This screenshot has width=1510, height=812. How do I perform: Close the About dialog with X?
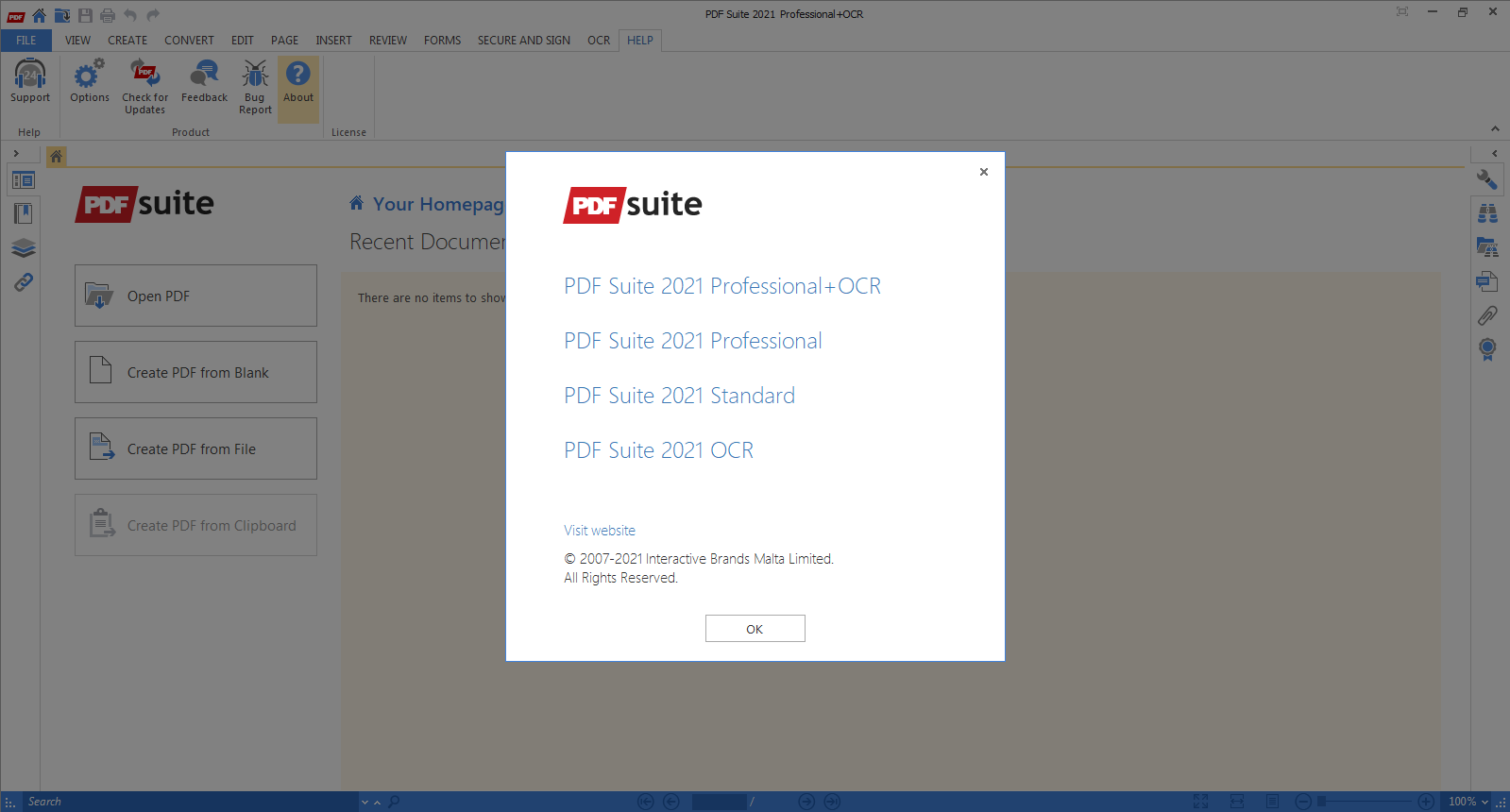(x=984, y=172)
